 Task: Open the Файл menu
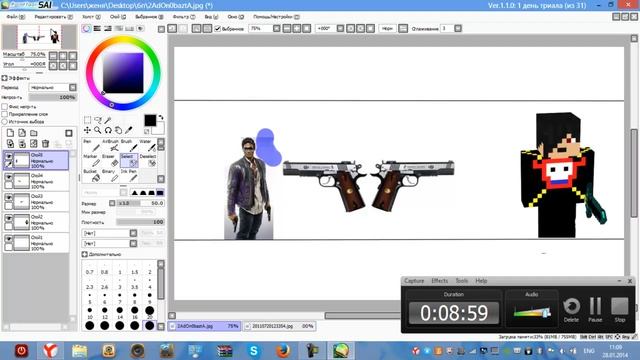(16, 17)
